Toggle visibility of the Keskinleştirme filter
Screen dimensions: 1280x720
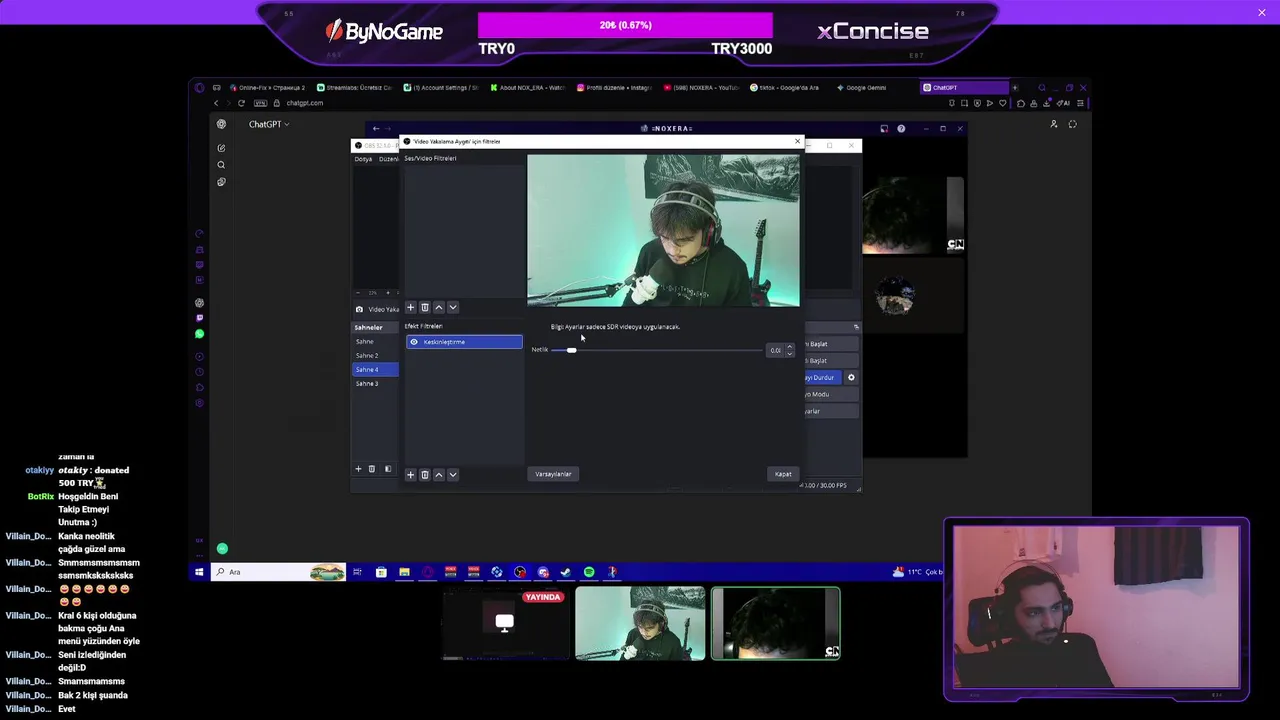click(414, 342)
